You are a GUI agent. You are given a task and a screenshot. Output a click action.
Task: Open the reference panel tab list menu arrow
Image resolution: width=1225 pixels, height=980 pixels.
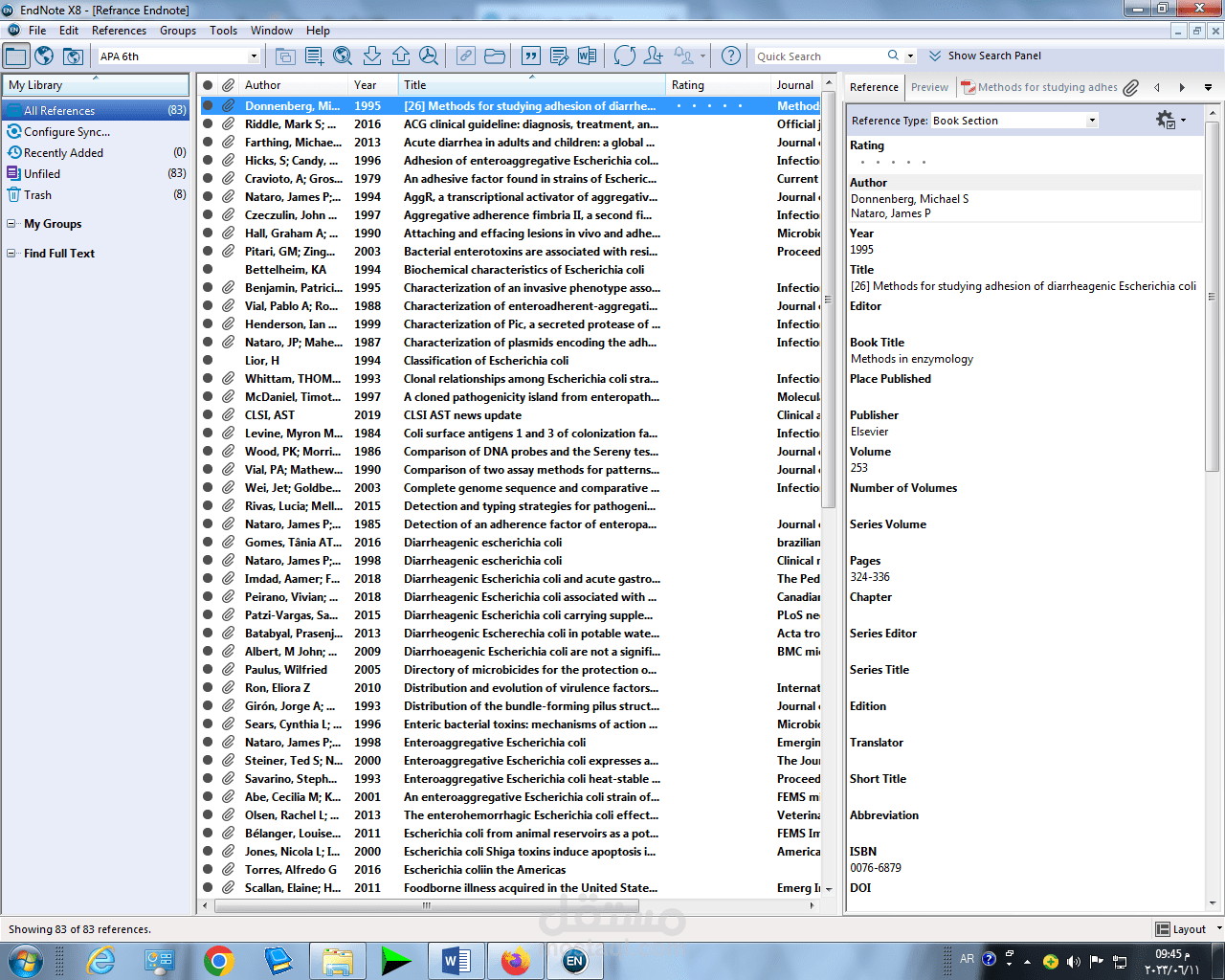(x=1208, y=87)
